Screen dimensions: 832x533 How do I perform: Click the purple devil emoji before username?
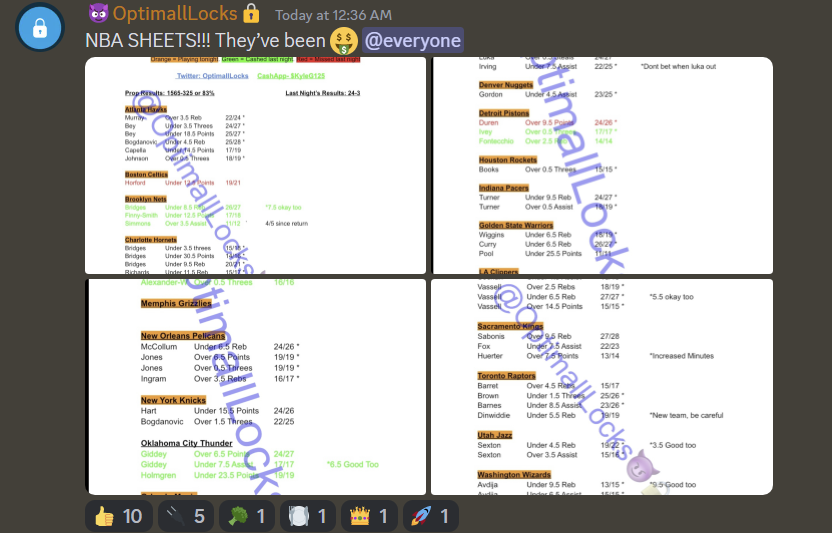(x=98, y=13)
